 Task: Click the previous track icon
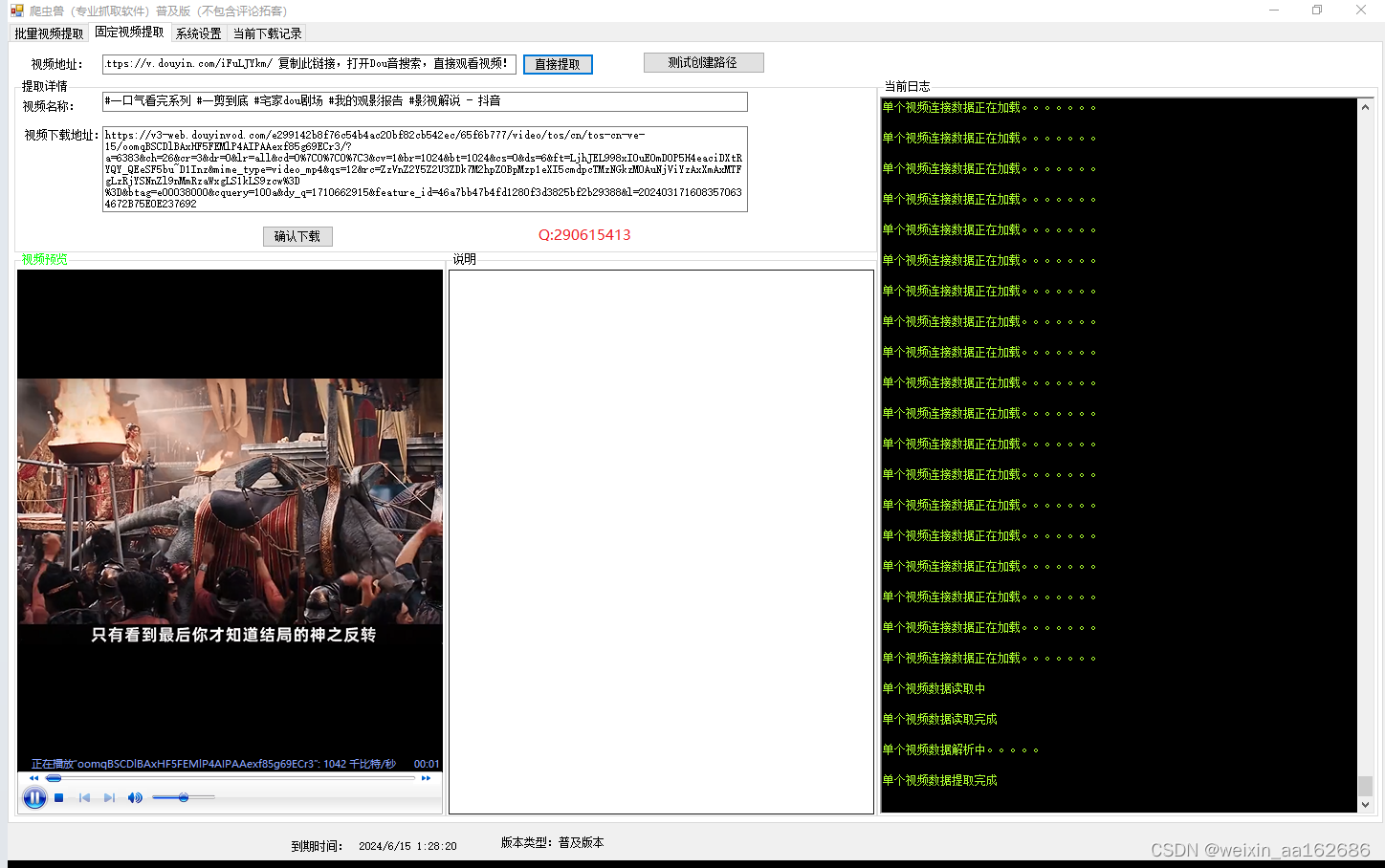pyautogui.click(x=84, y=797)
